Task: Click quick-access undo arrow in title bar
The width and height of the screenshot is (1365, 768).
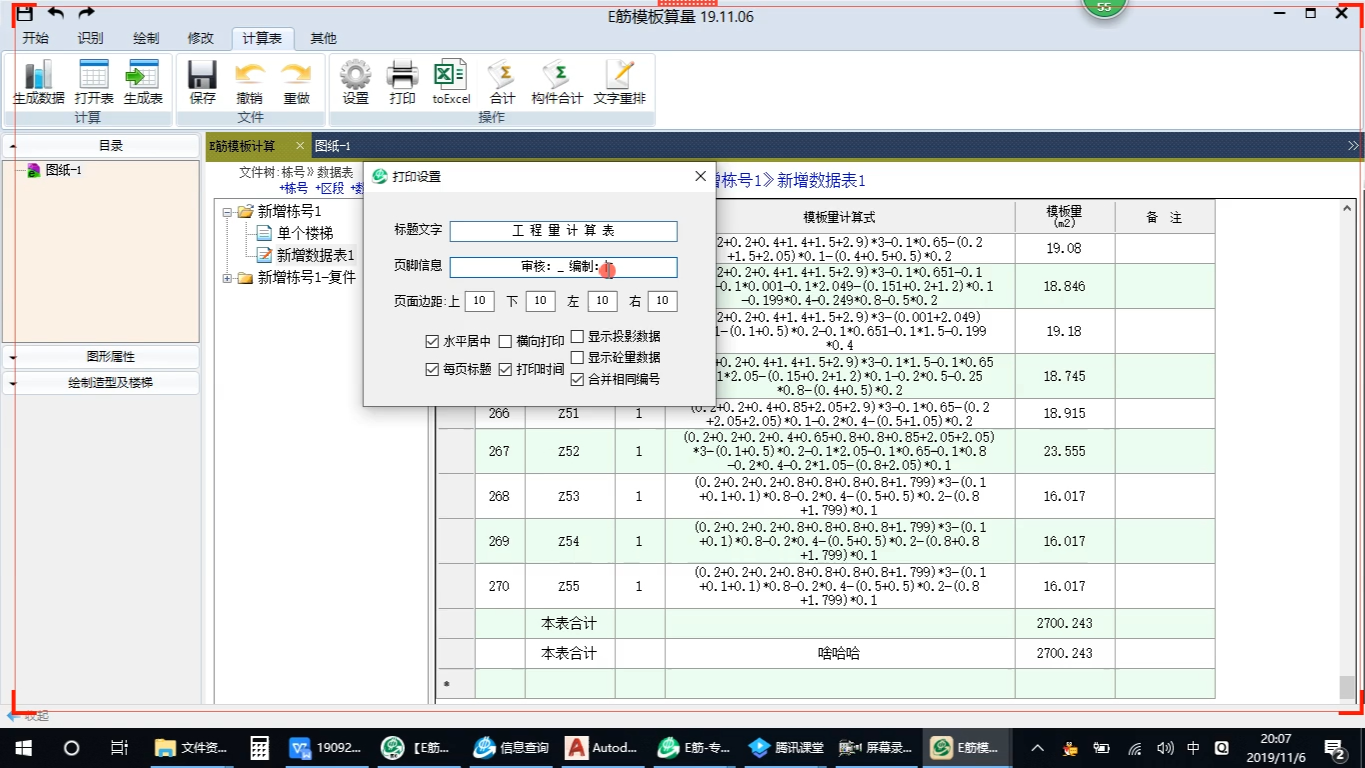Action: [56, 13]
